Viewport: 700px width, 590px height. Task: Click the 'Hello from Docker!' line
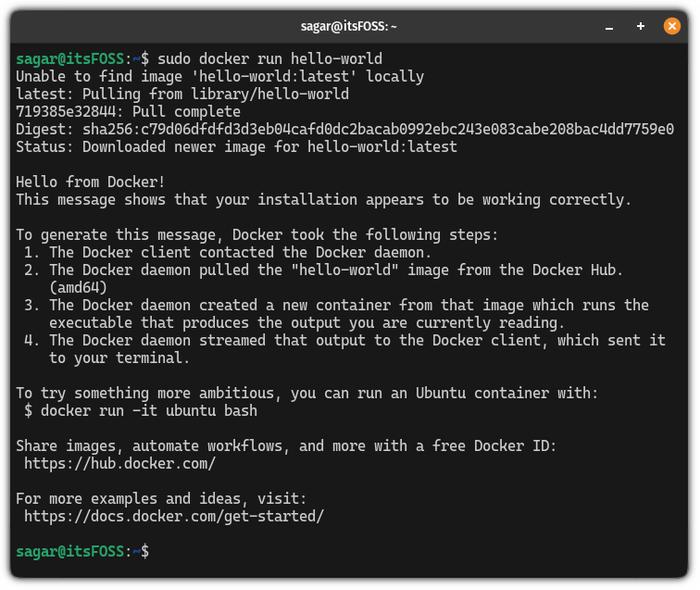[x=91, y=182]
